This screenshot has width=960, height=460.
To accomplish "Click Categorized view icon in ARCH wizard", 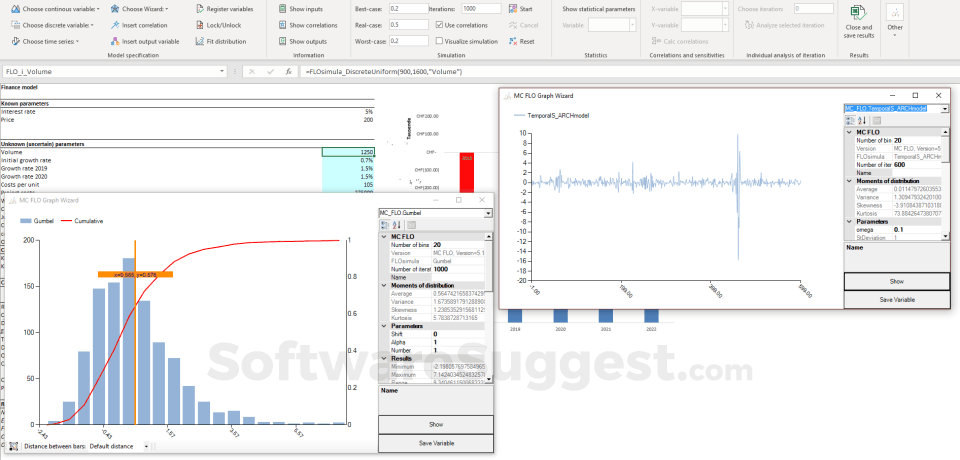I will click(850, 121).
